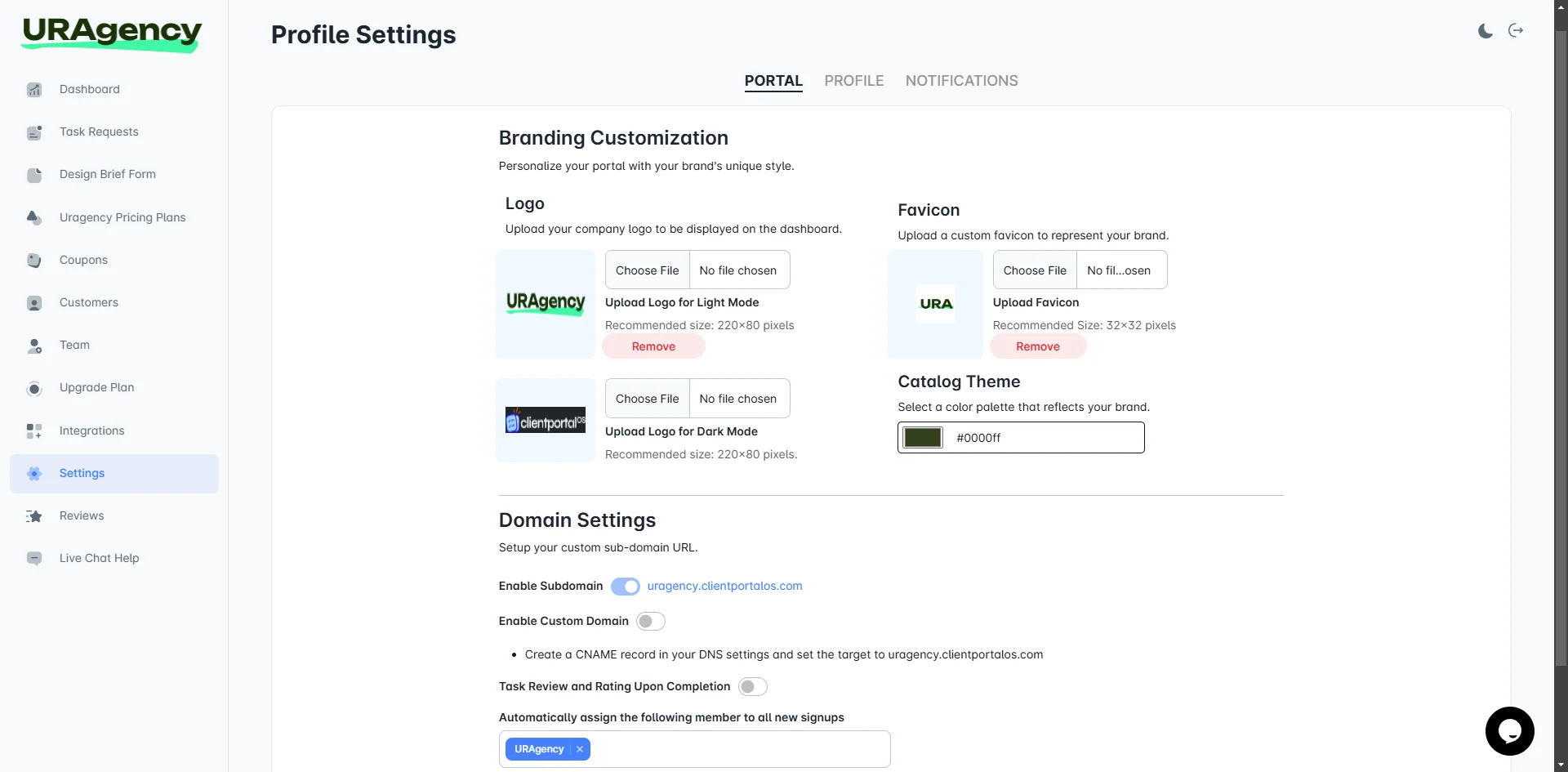The width and height of the screenshot is (1568, 772).
Task: View Uragency Pricing Plans
Action: pyautogui.click(x=121, y=217)
